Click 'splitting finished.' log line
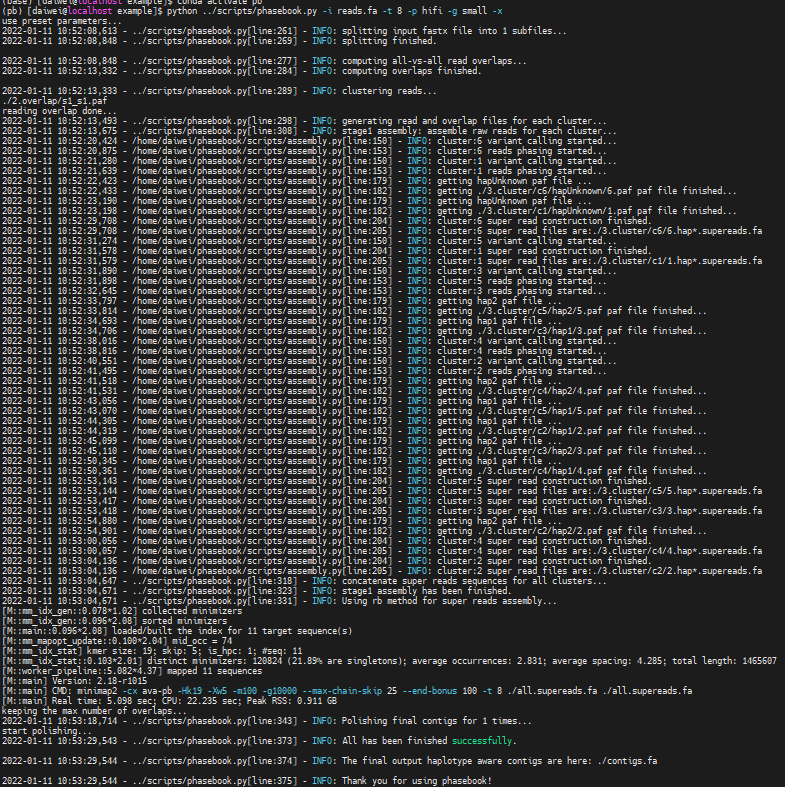The width and height of the screenshot is (785, 787). pos(219,41)
